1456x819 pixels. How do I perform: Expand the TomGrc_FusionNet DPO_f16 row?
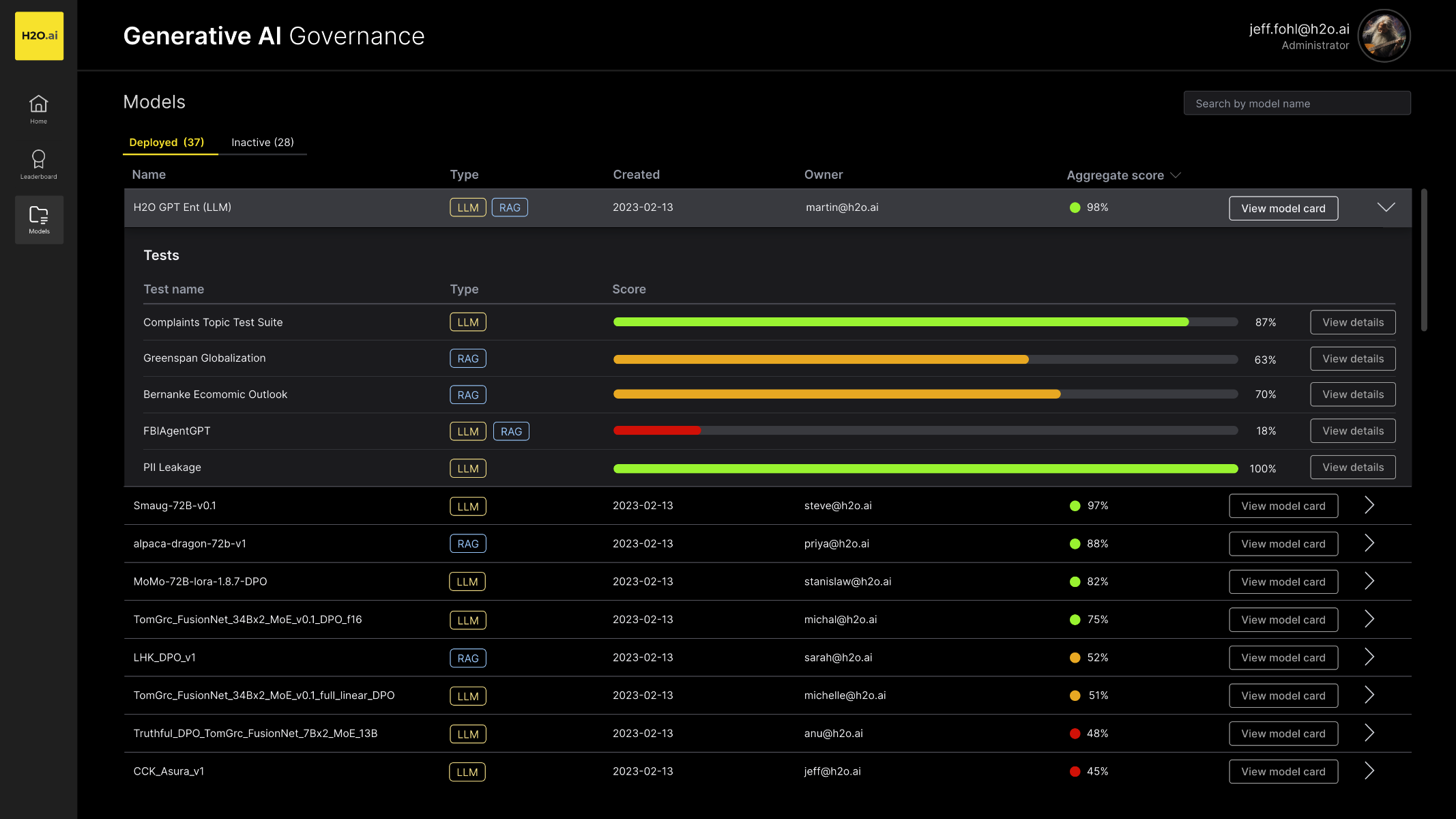pyautogui.click(x=1369, y=619)
